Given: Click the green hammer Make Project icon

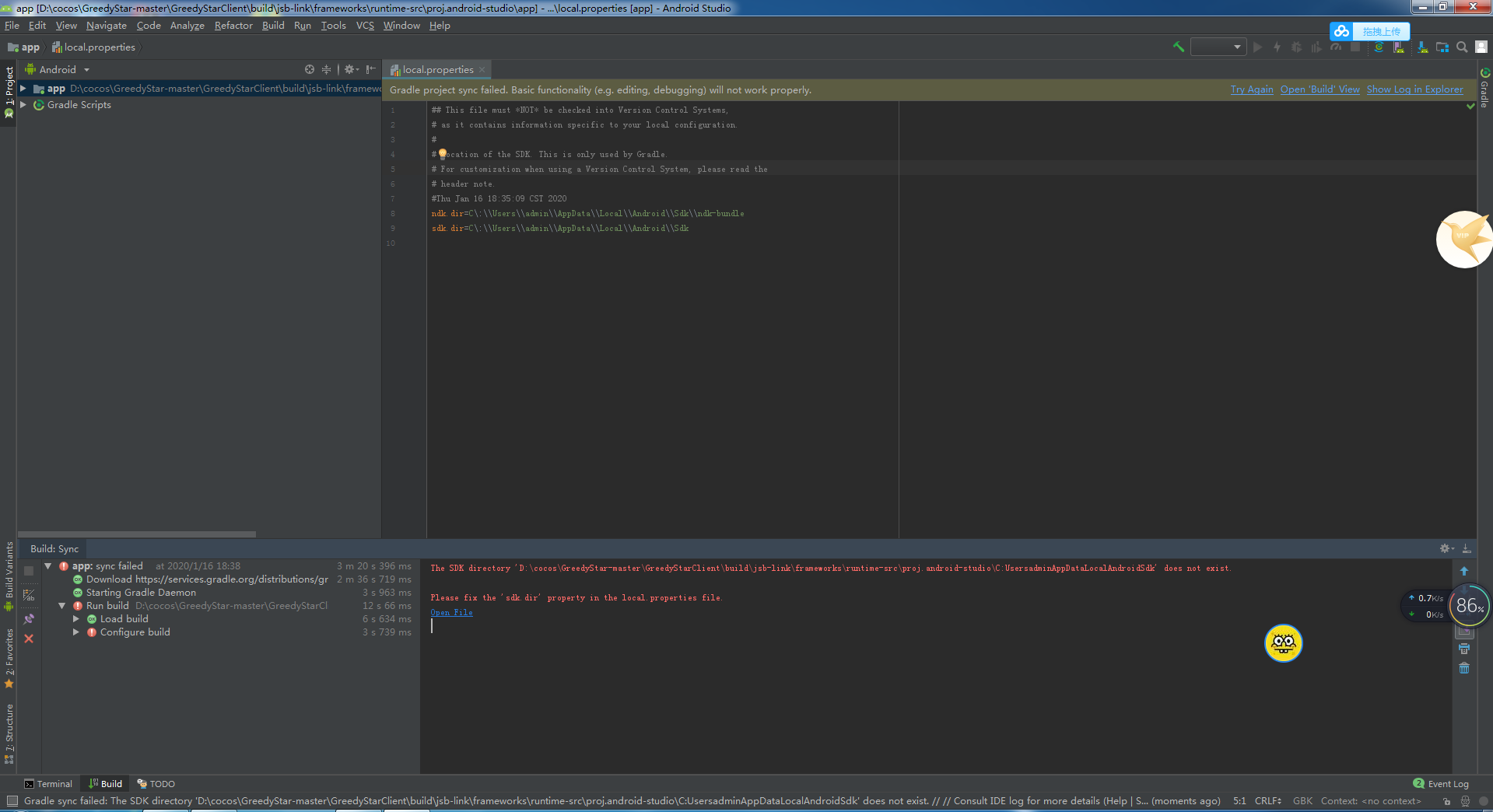Looking at the screenshot, I should (1178, 47).
